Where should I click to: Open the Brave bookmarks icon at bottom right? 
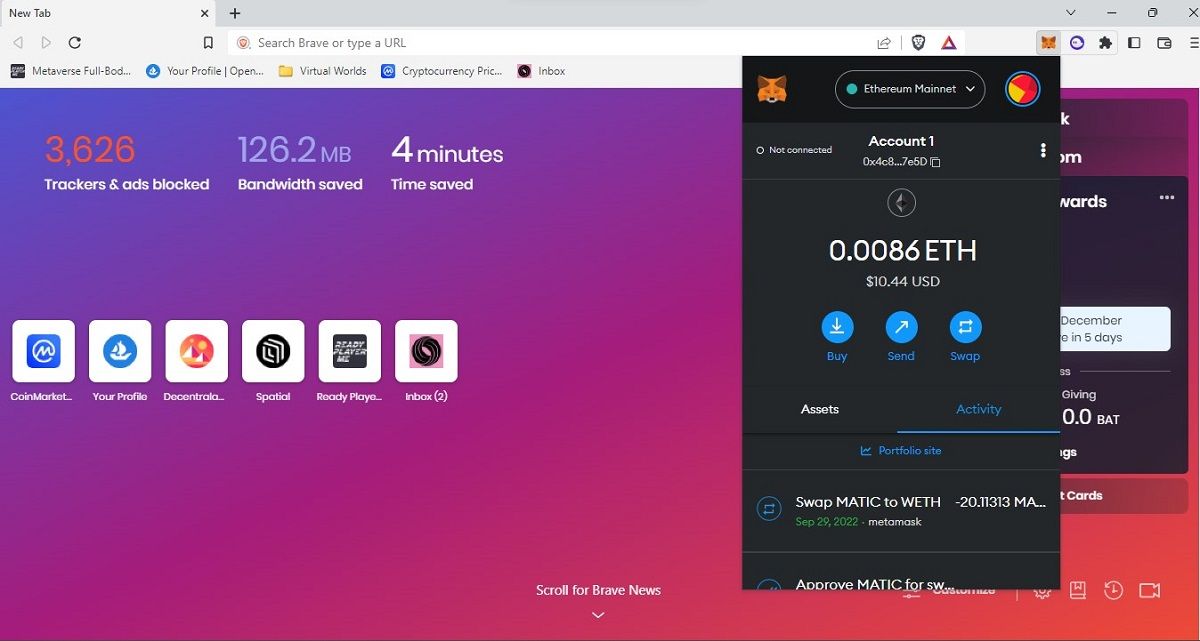(x=1078, y=590)
